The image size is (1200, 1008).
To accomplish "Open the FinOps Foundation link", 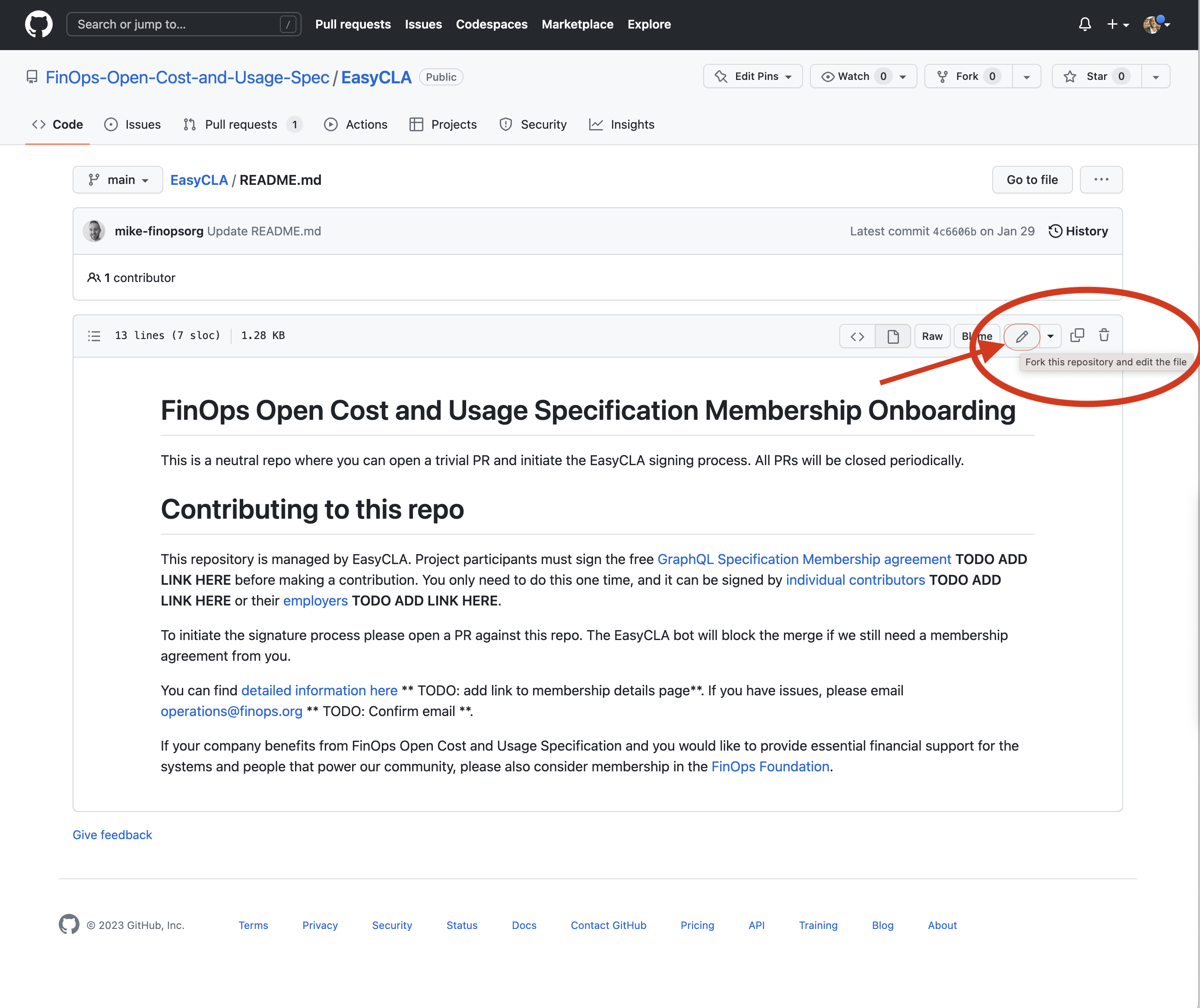I will point(770,767).
